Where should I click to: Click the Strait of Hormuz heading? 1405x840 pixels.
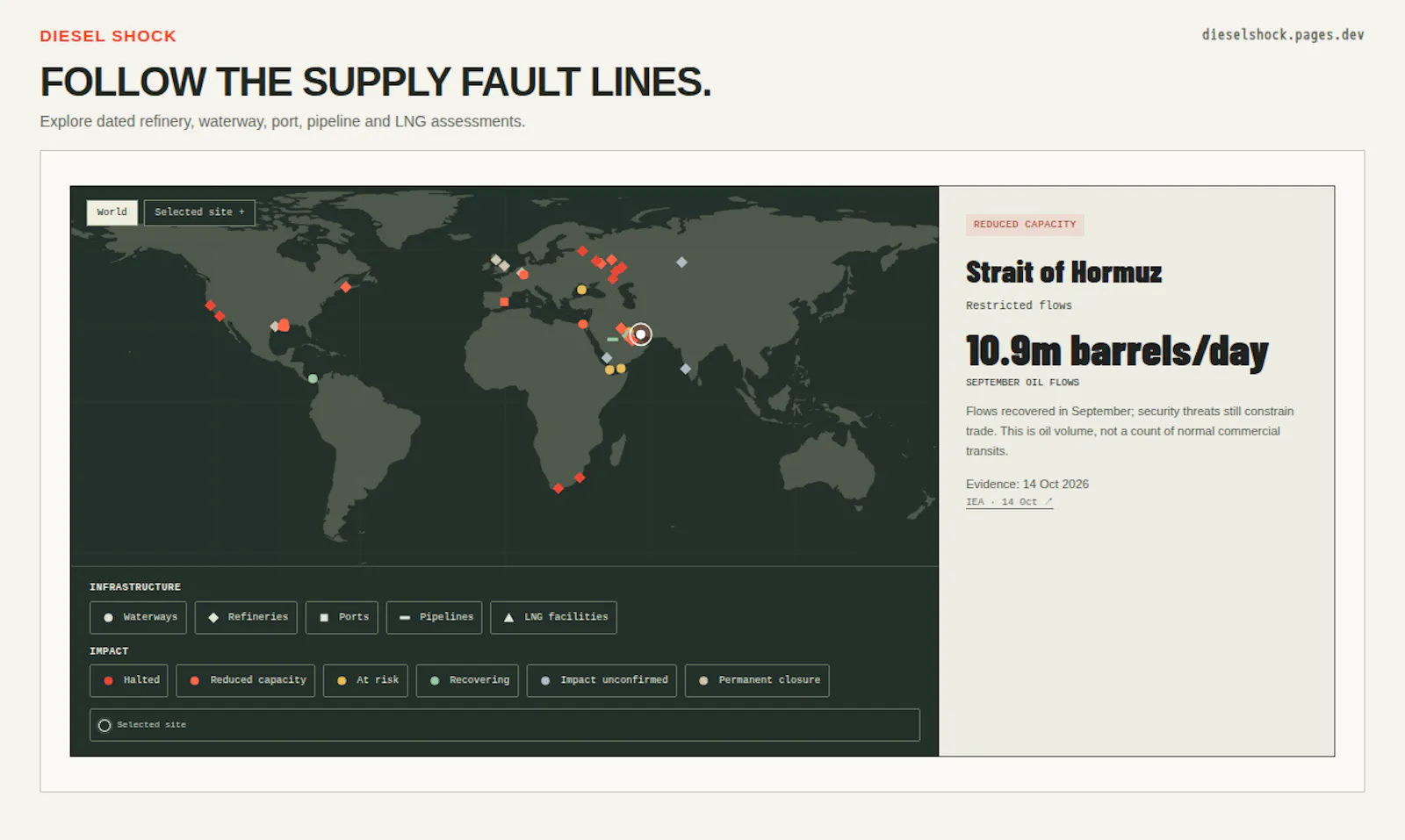(x=1063, y=272)
